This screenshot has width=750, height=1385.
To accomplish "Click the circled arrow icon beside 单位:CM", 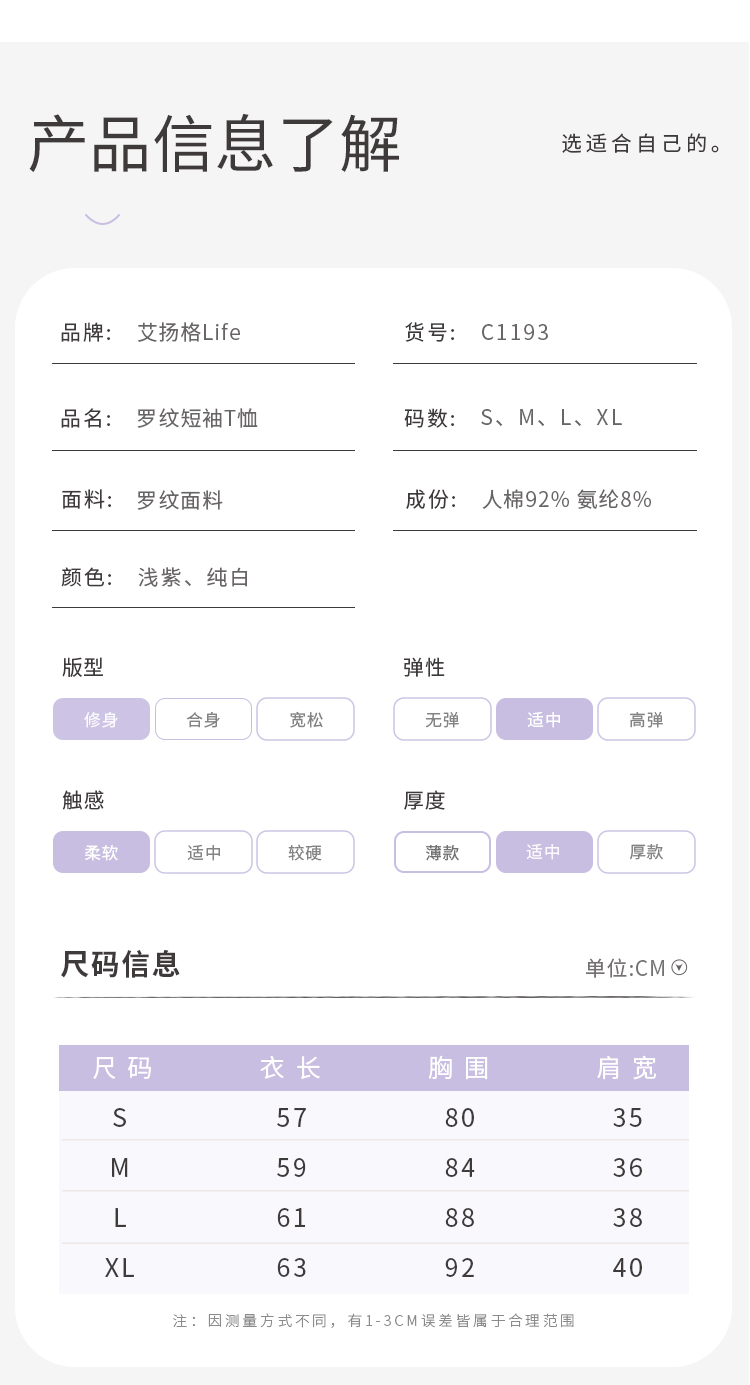I will click(680, 967).
